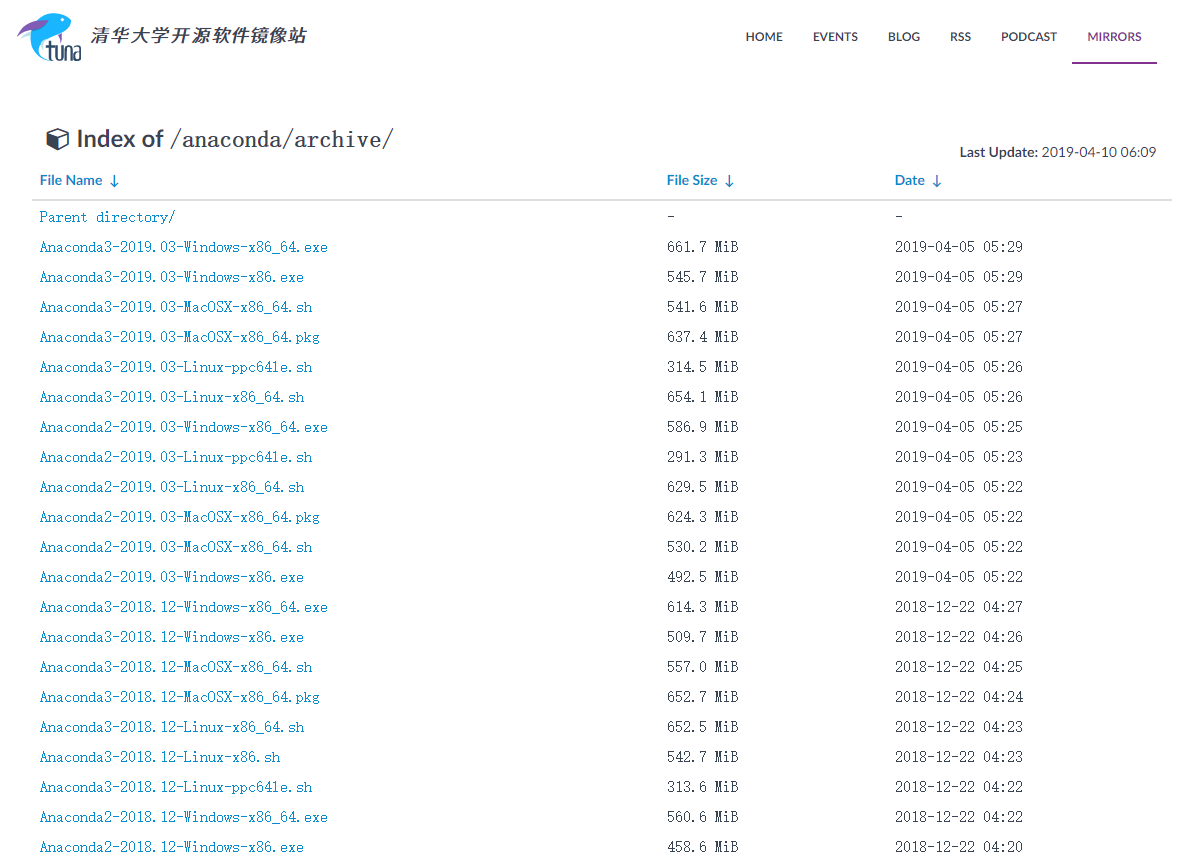Visit the PODCAST page
The height and width of the screenshot is (862, 1193).
pyautogui.click(x=1029, y=37)
